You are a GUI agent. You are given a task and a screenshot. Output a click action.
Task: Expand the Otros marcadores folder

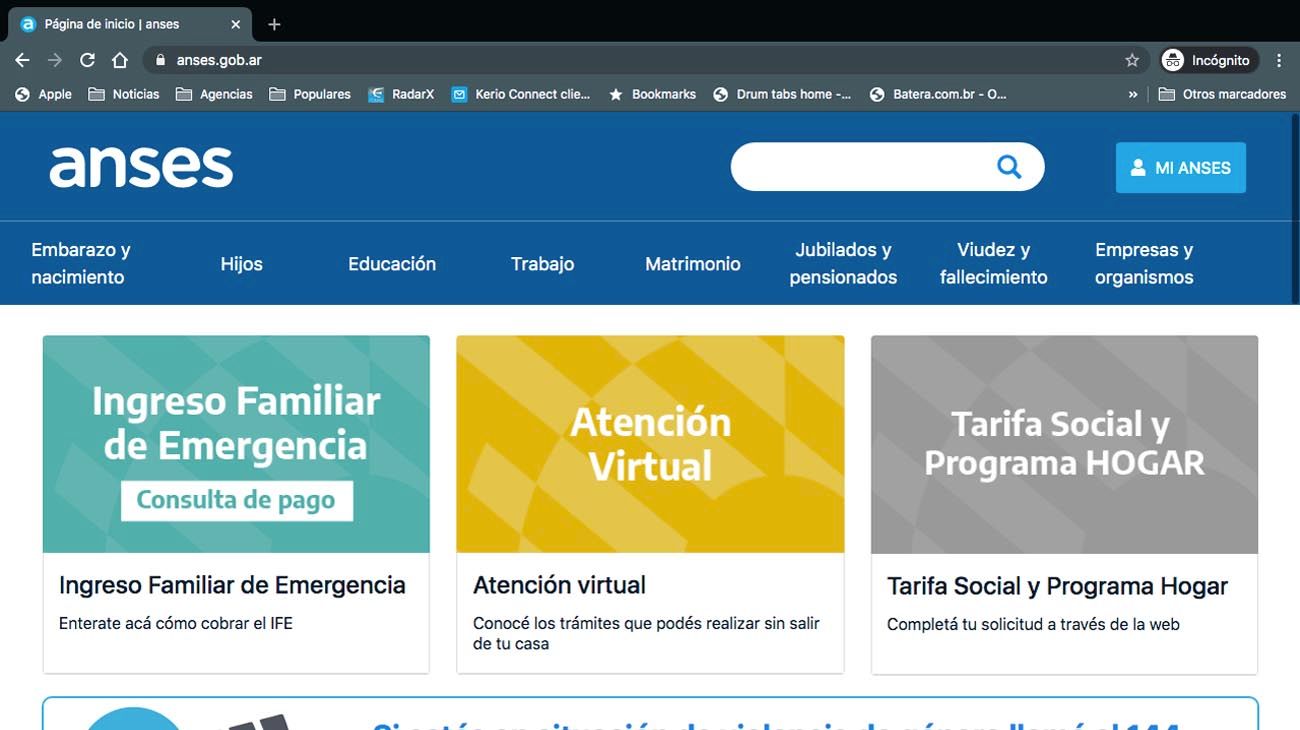1222,94
